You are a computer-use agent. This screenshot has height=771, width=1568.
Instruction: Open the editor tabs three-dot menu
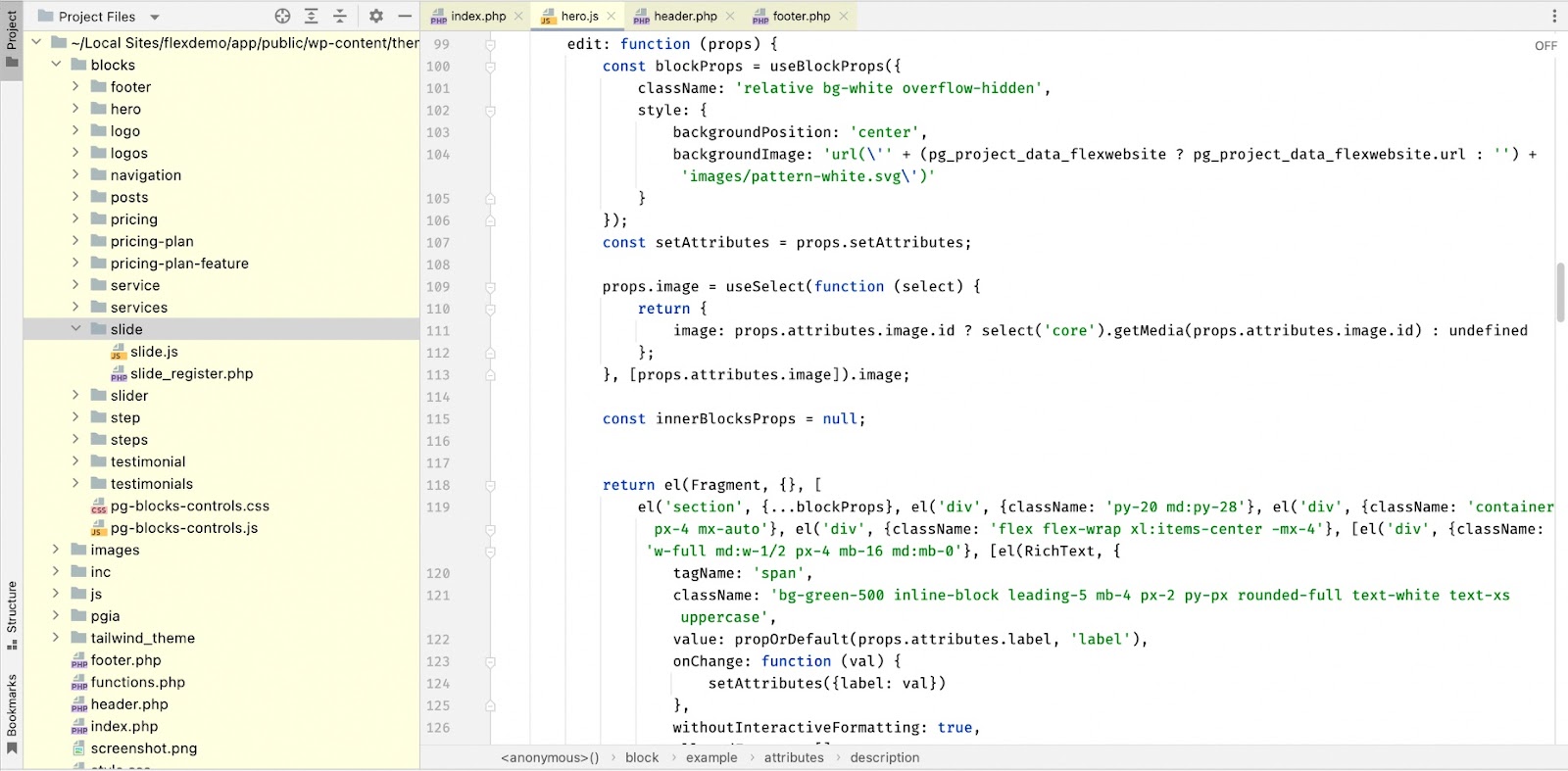1554,16
